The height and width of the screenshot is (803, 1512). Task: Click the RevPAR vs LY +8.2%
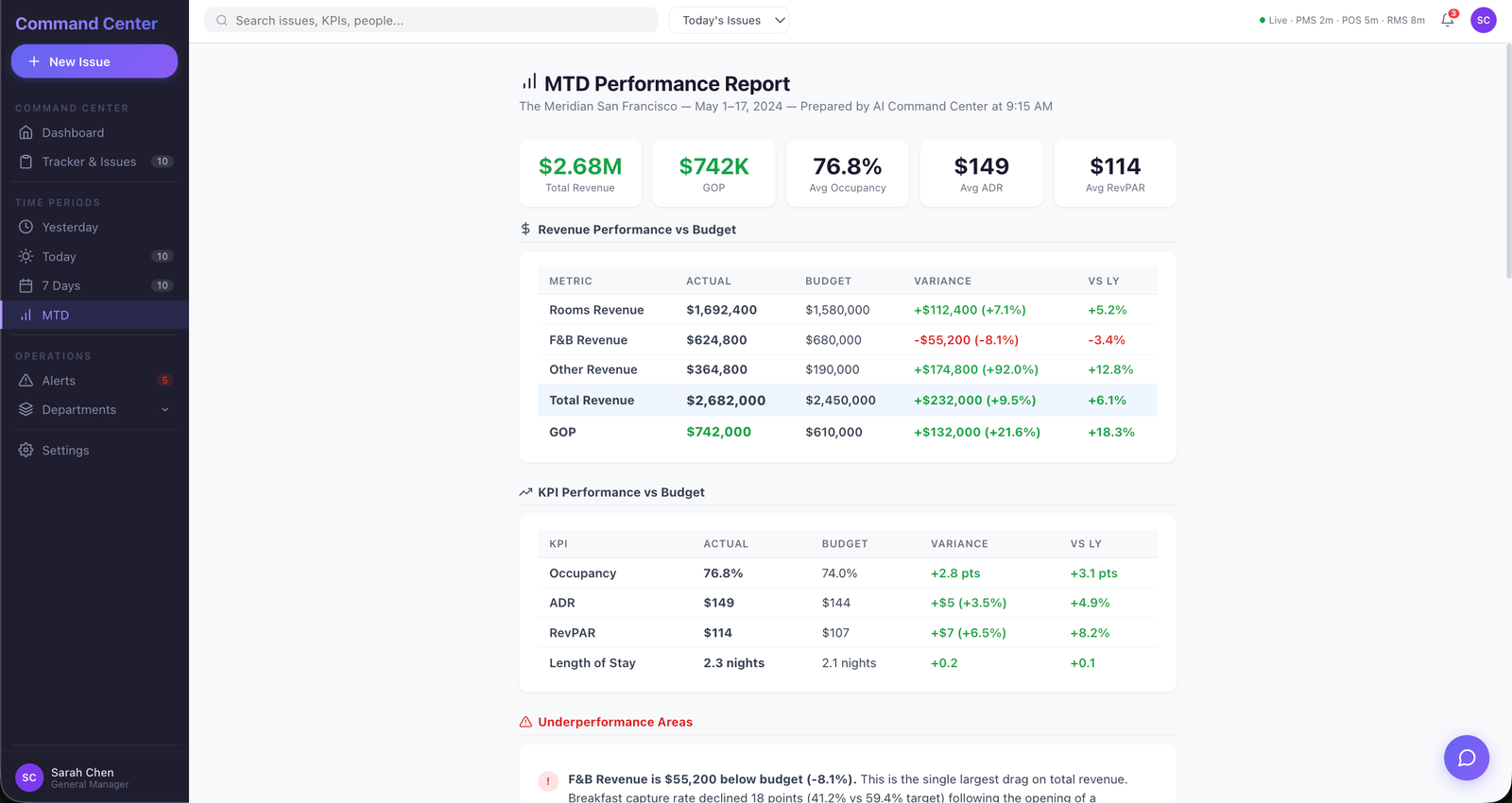1090,633
